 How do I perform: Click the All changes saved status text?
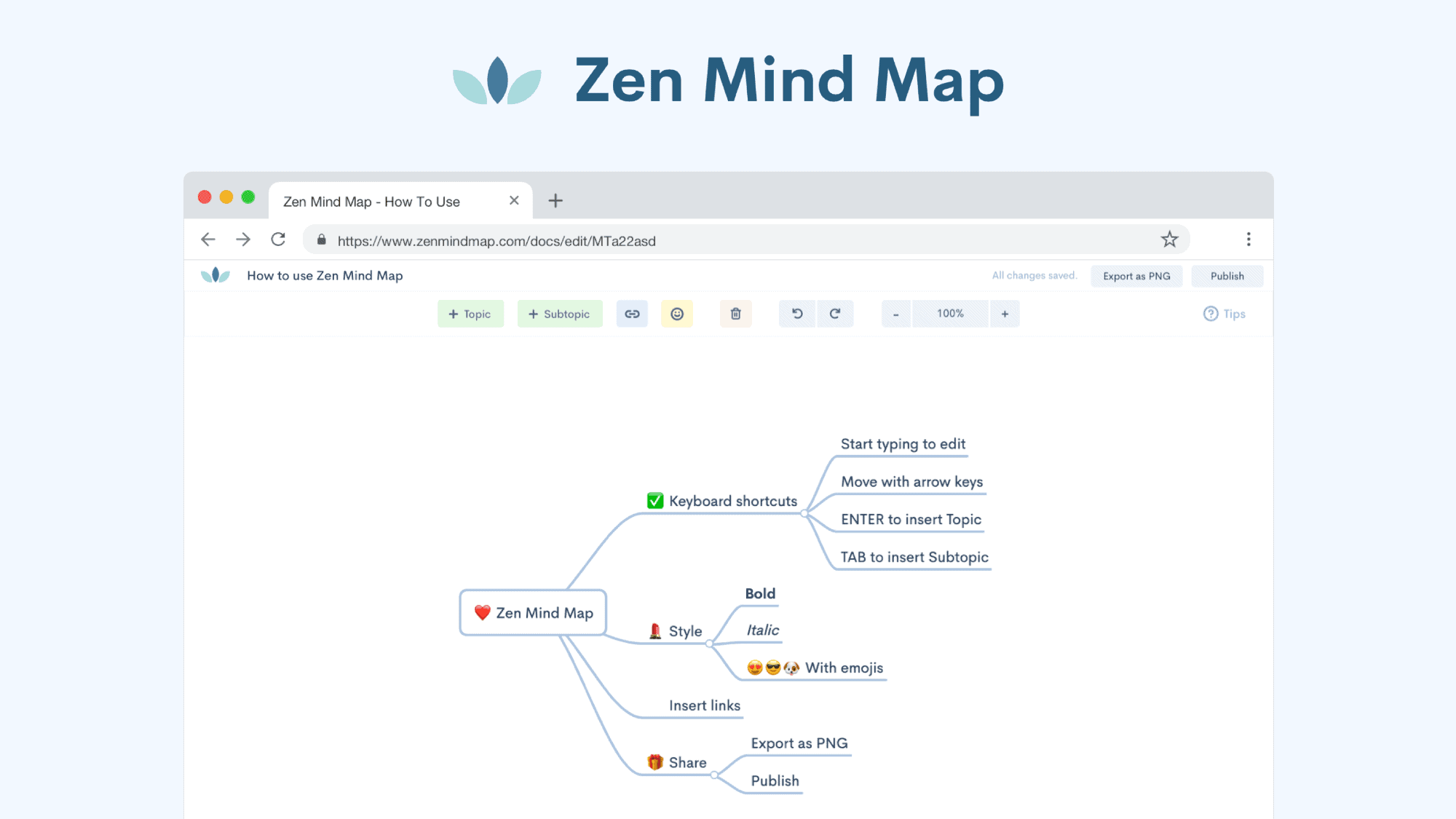pos(1034,276)
